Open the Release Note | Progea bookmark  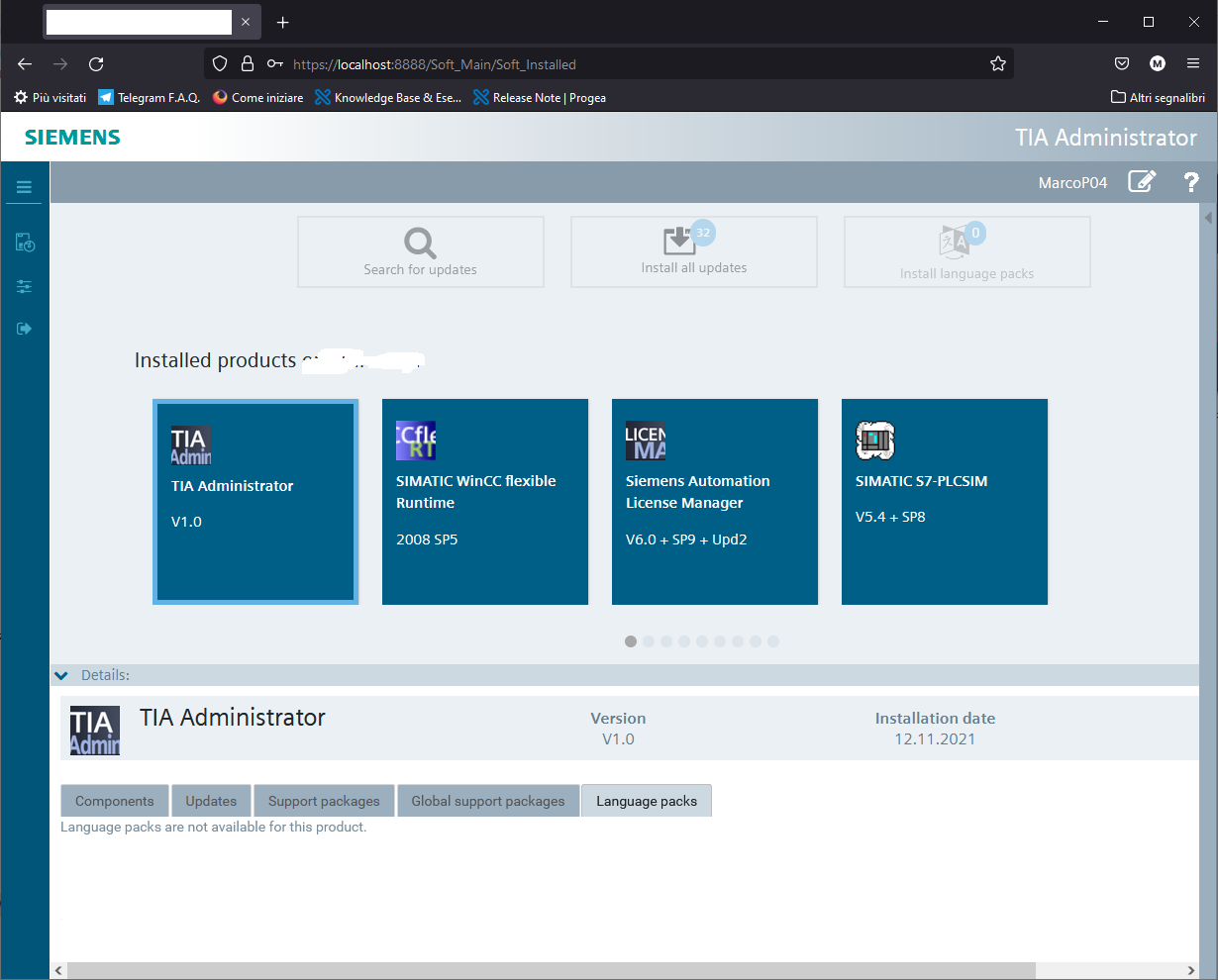click(540, 98)
